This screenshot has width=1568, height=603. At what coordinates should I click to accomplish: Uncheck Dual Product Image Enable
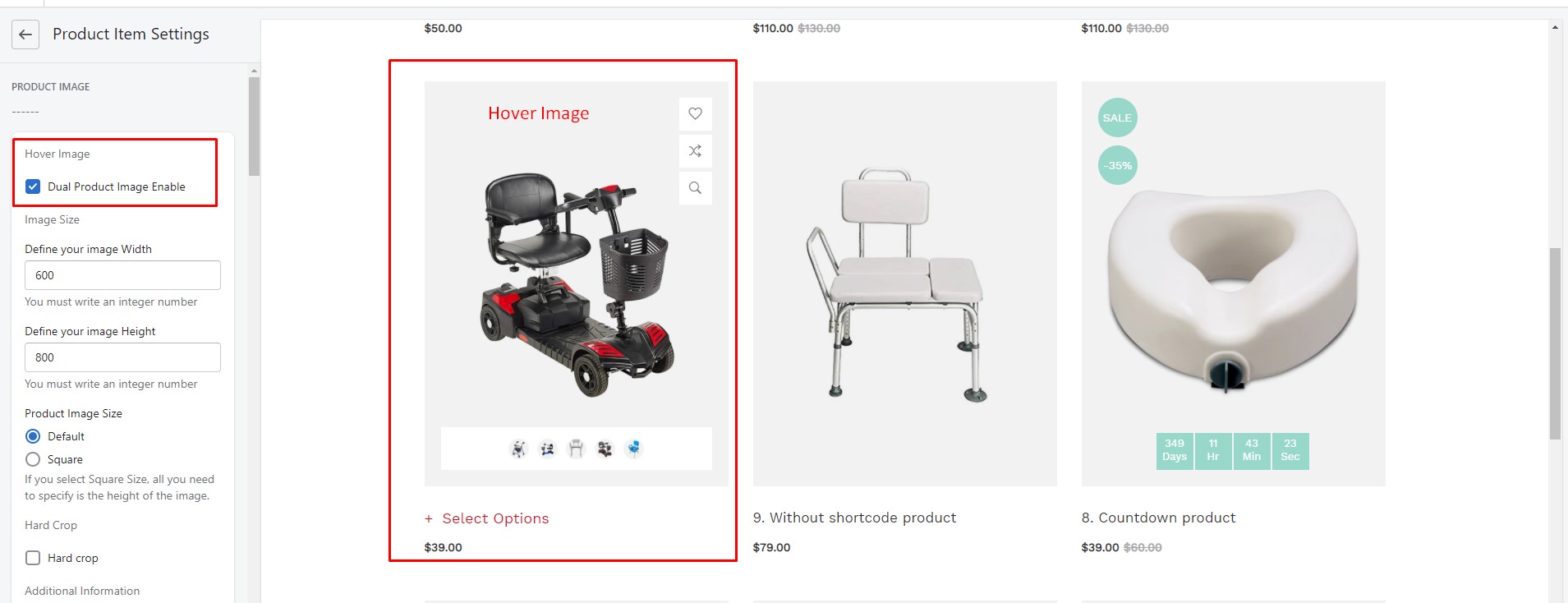(33, 186)
